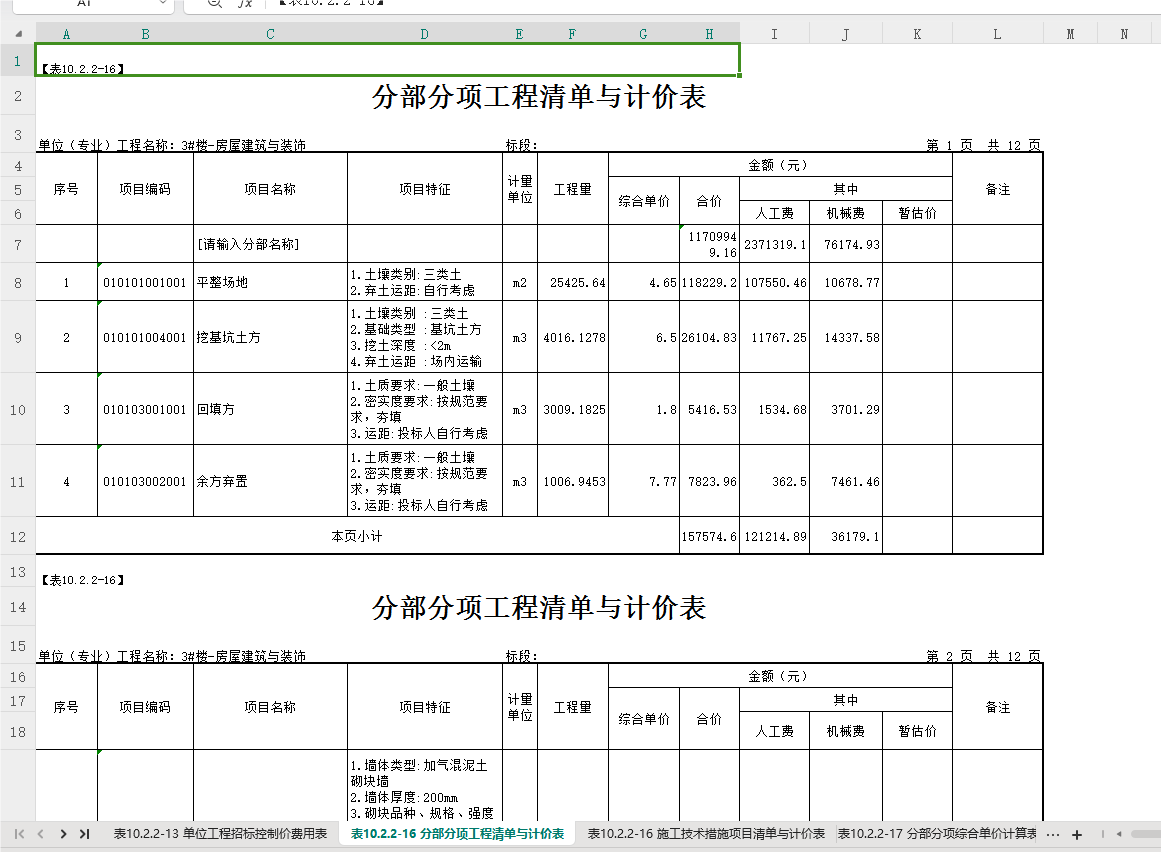Select the quantity 25425.64 cell
This screenshot has height=852, width=1161.
tap(573, 282)
